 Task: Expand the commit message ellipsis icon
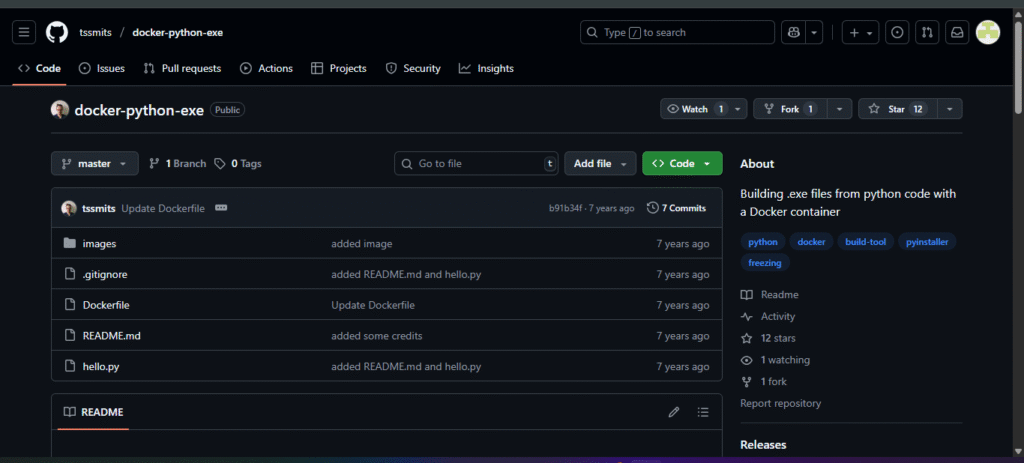221,208
